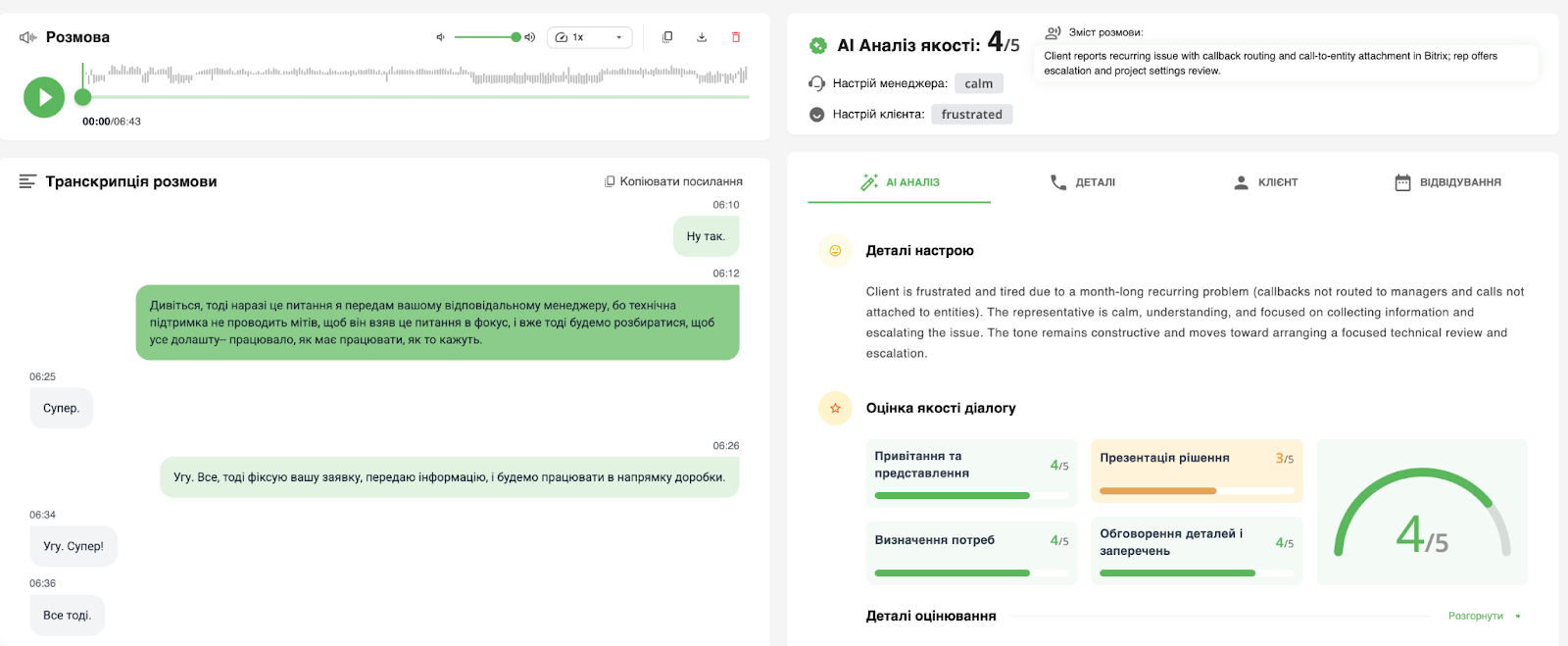Click the star icon beside Оцінка якості діалогу

coord(835,408)
